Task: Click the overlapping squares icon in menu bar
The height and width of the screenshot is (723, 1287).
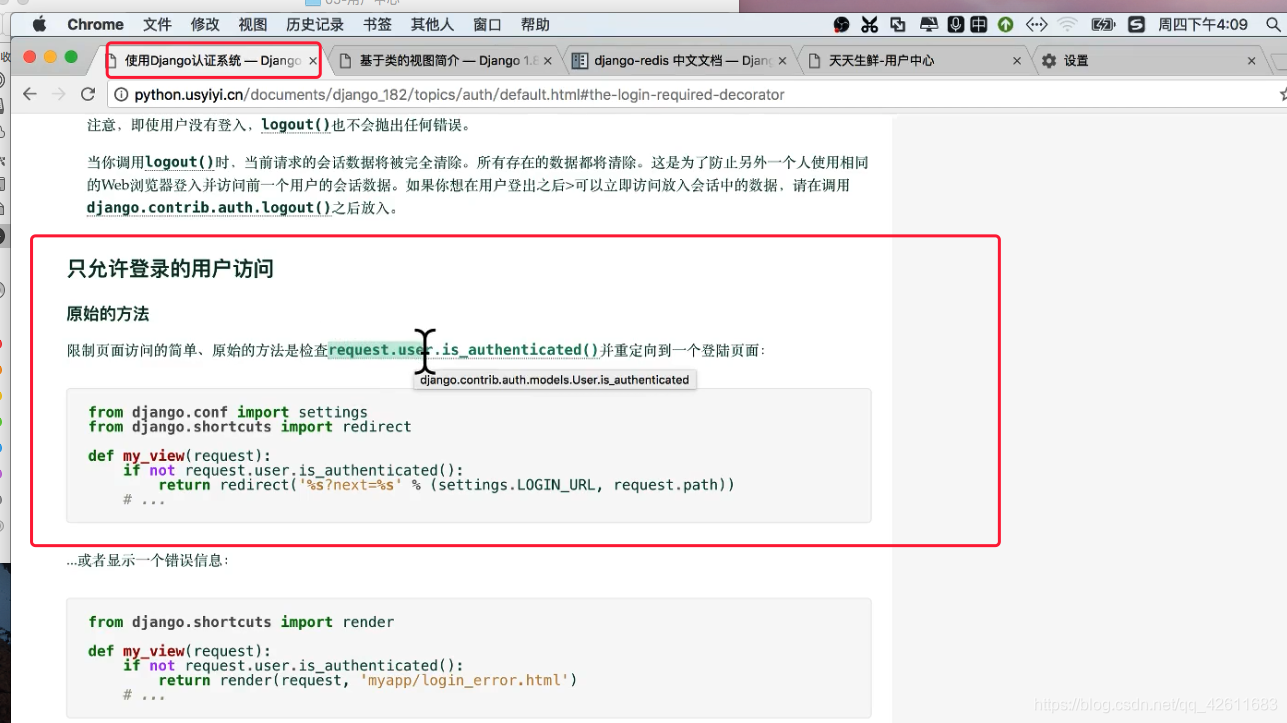Action: coord(898,24)
